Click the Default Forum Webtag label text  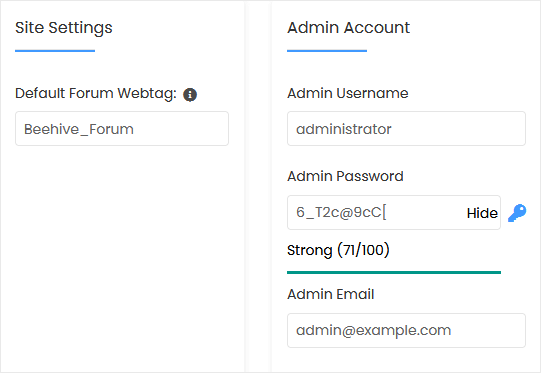pos(96,94)
